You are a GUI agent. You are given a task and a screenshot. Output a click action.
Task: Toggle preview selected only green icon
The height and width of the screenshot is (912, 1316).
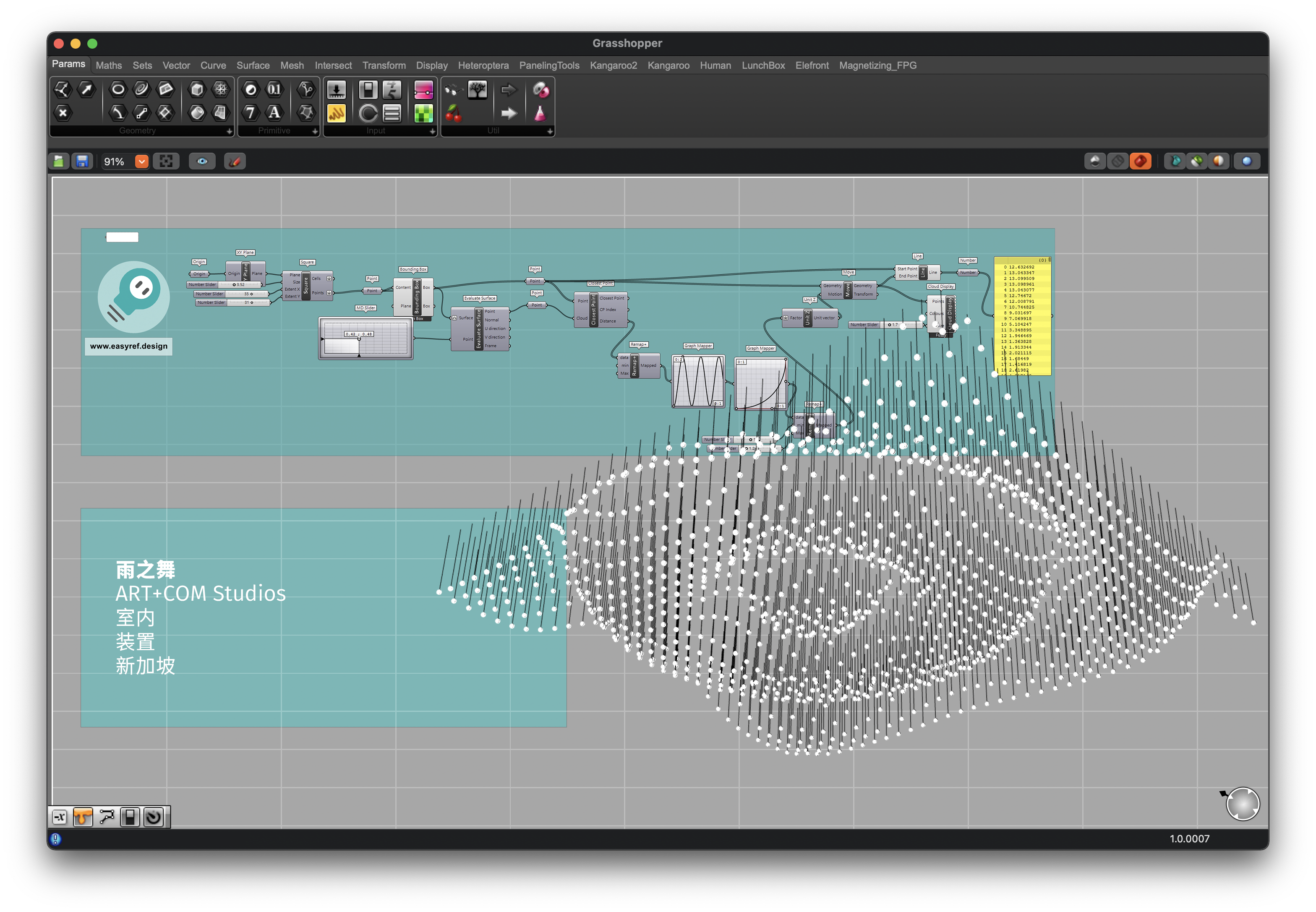click(x=1196, y=162)
